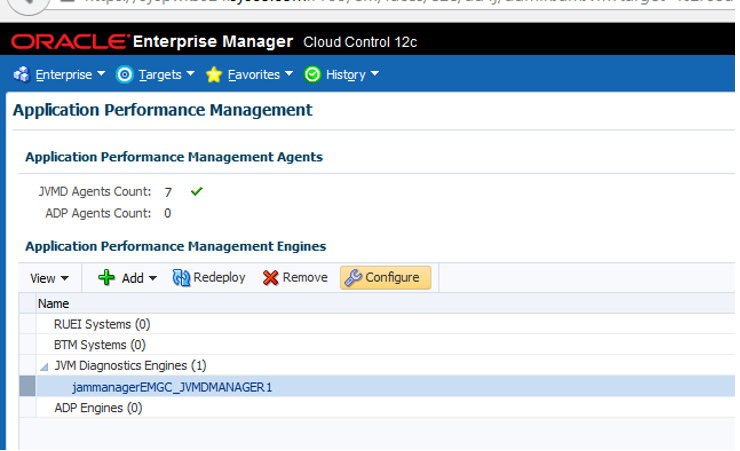Image resolution: width=740 pixels, height=451 pixels.
Task: Click the red X Remove icon
Action: coord(270,278)
